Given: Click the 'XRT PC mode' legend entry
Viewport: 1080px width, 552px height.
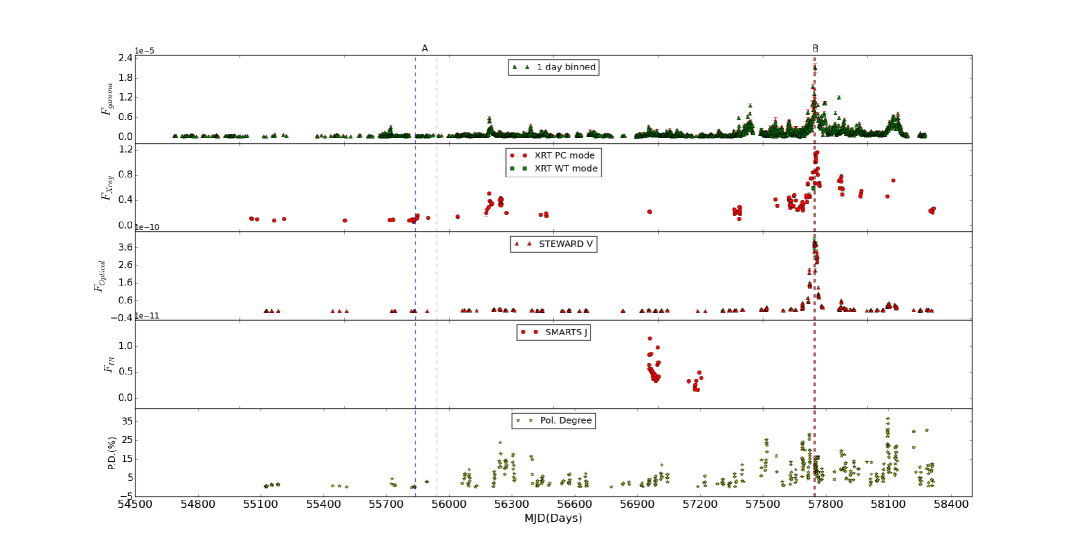Looking at the screenshot, I should pos(565,156).
